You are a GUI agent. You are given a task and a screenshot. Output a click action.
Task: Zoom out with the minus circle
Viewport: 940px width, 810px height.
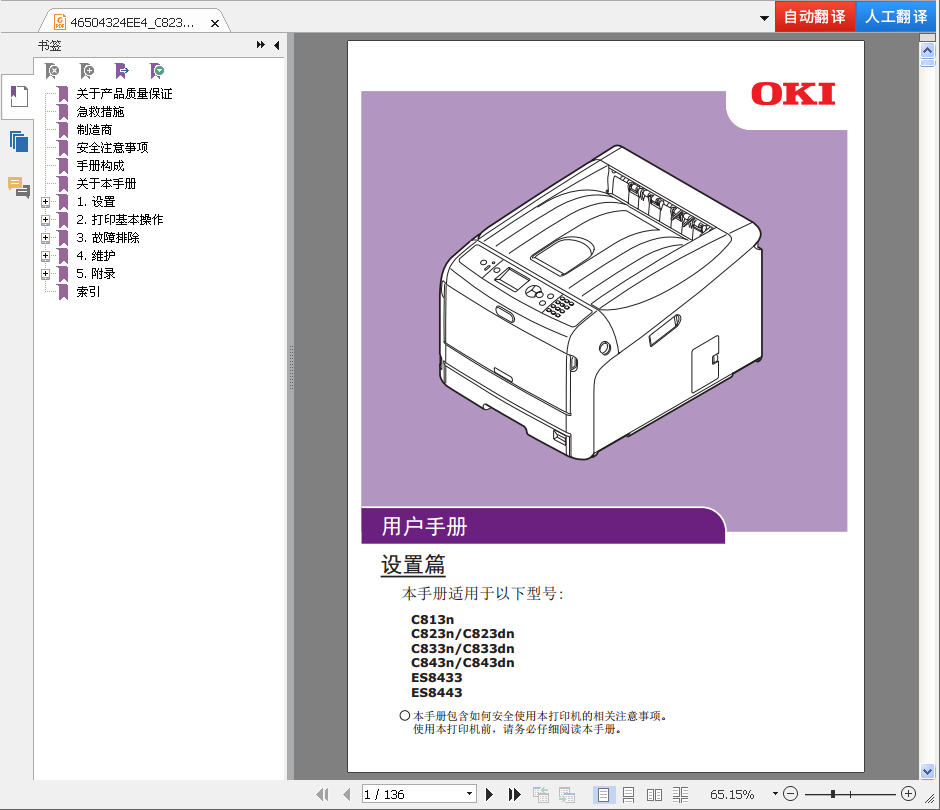[791, 794]
